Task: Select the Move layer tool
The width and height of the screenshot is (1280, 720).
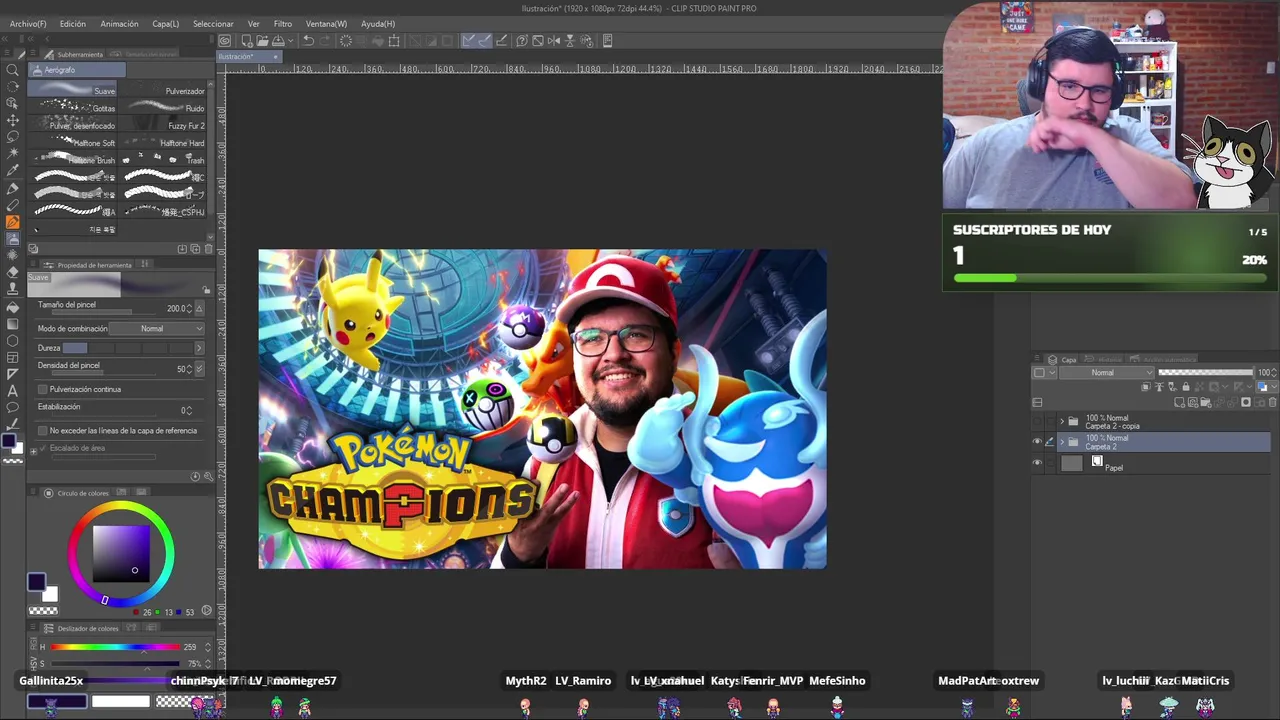Action: click(x=12, y=120)
